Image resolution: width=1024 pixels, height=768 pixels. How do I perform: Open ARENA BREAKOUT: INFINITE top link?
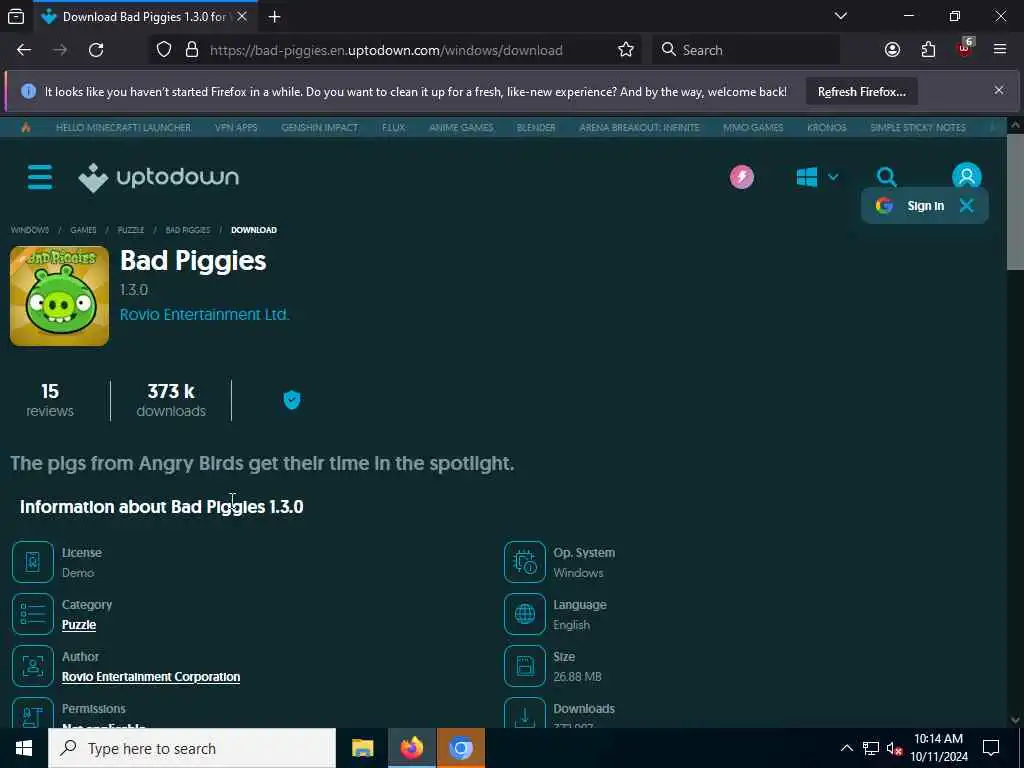(x=639, y=127)
